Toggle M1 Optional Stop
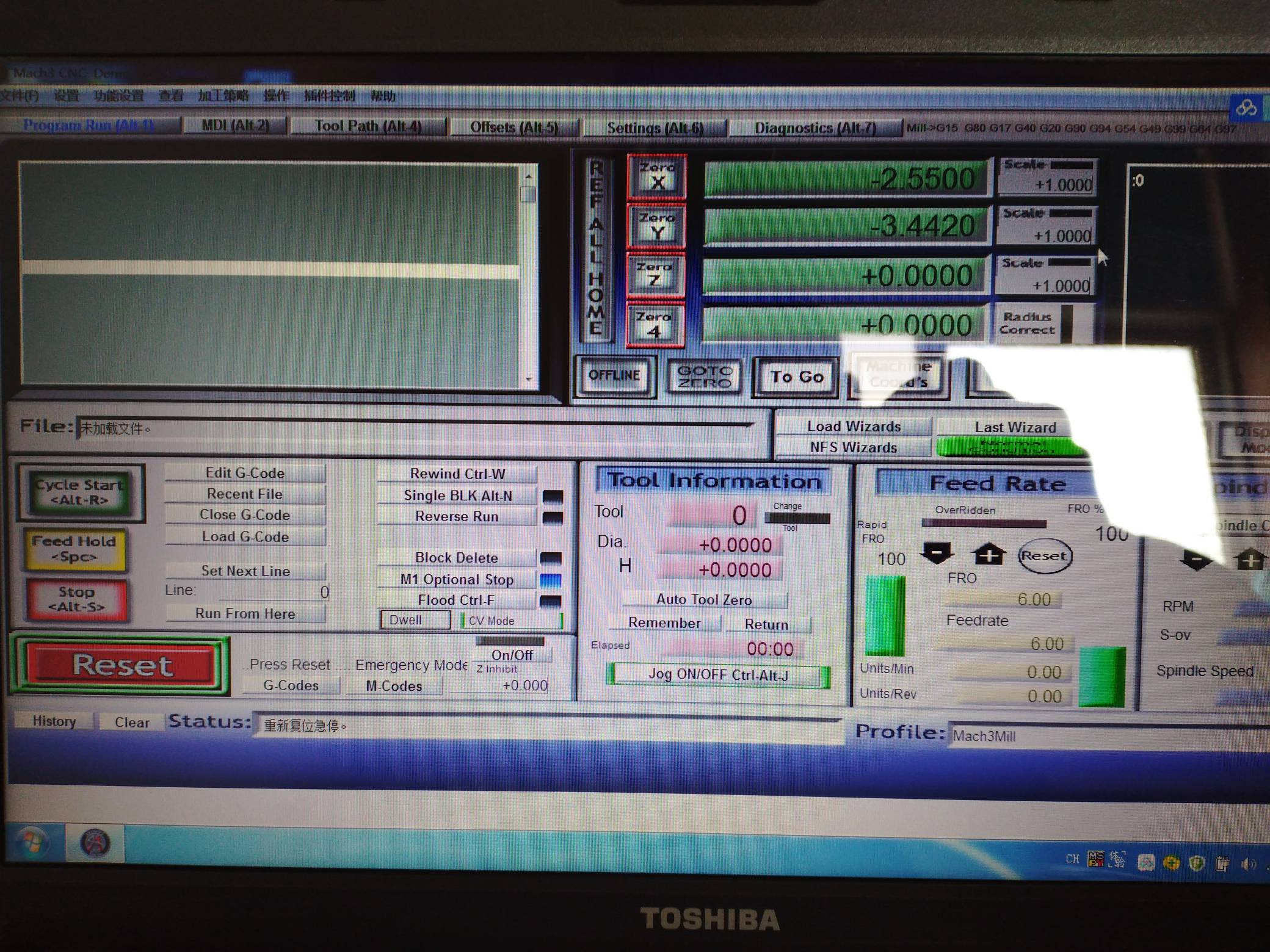Viewport: 1270px width, 952px height. point(457,579)
